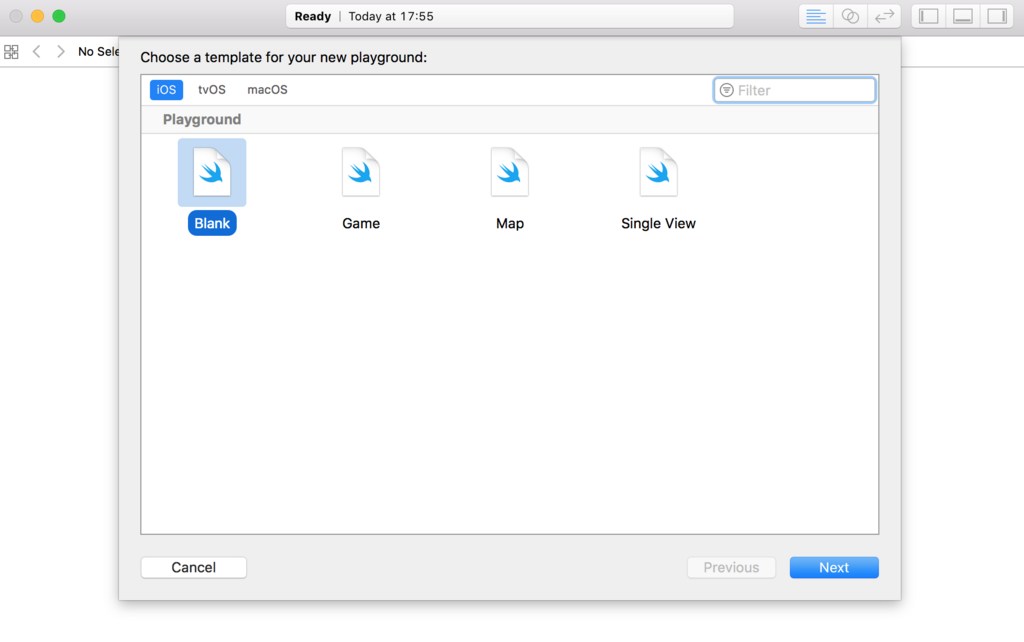Toggle the navigator panel

pyautogui.click(x=928, y=16)
